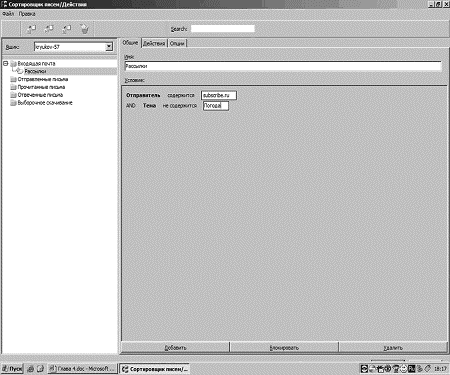Click the Удалить button
This screenshot has height=375, width=450.
[x=393, y=347]
